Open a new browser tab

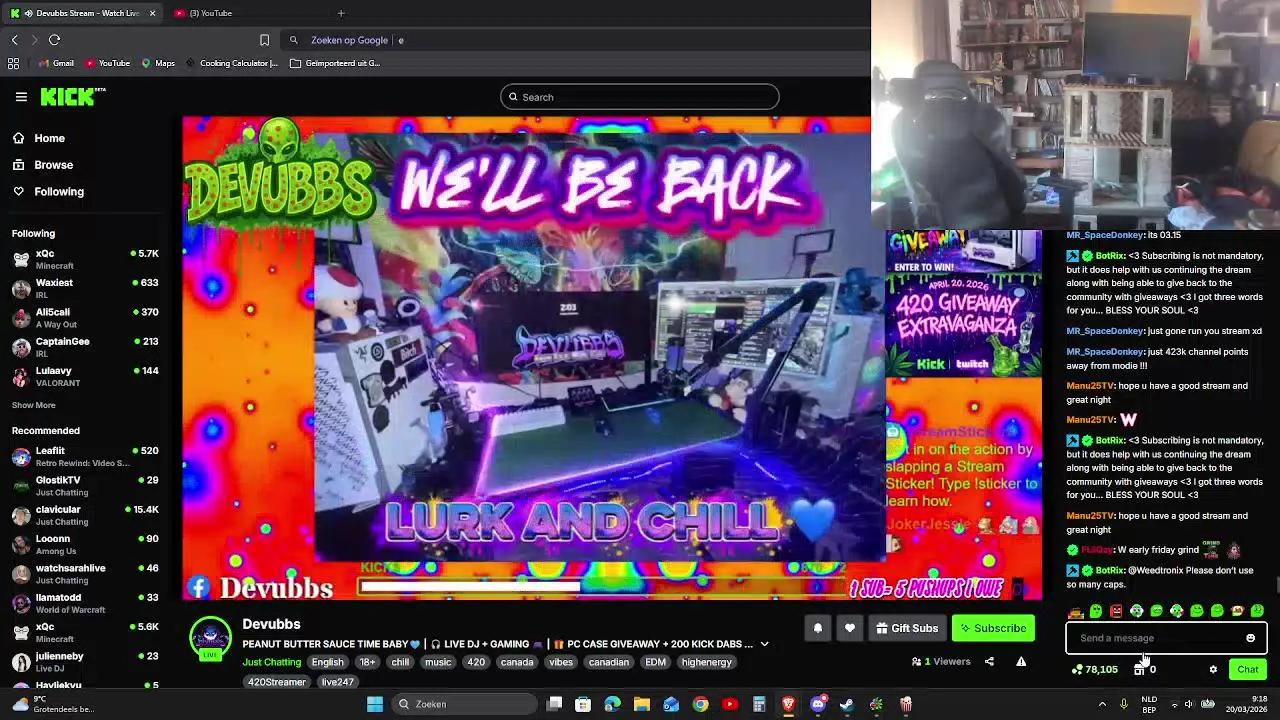click(341, 13)
